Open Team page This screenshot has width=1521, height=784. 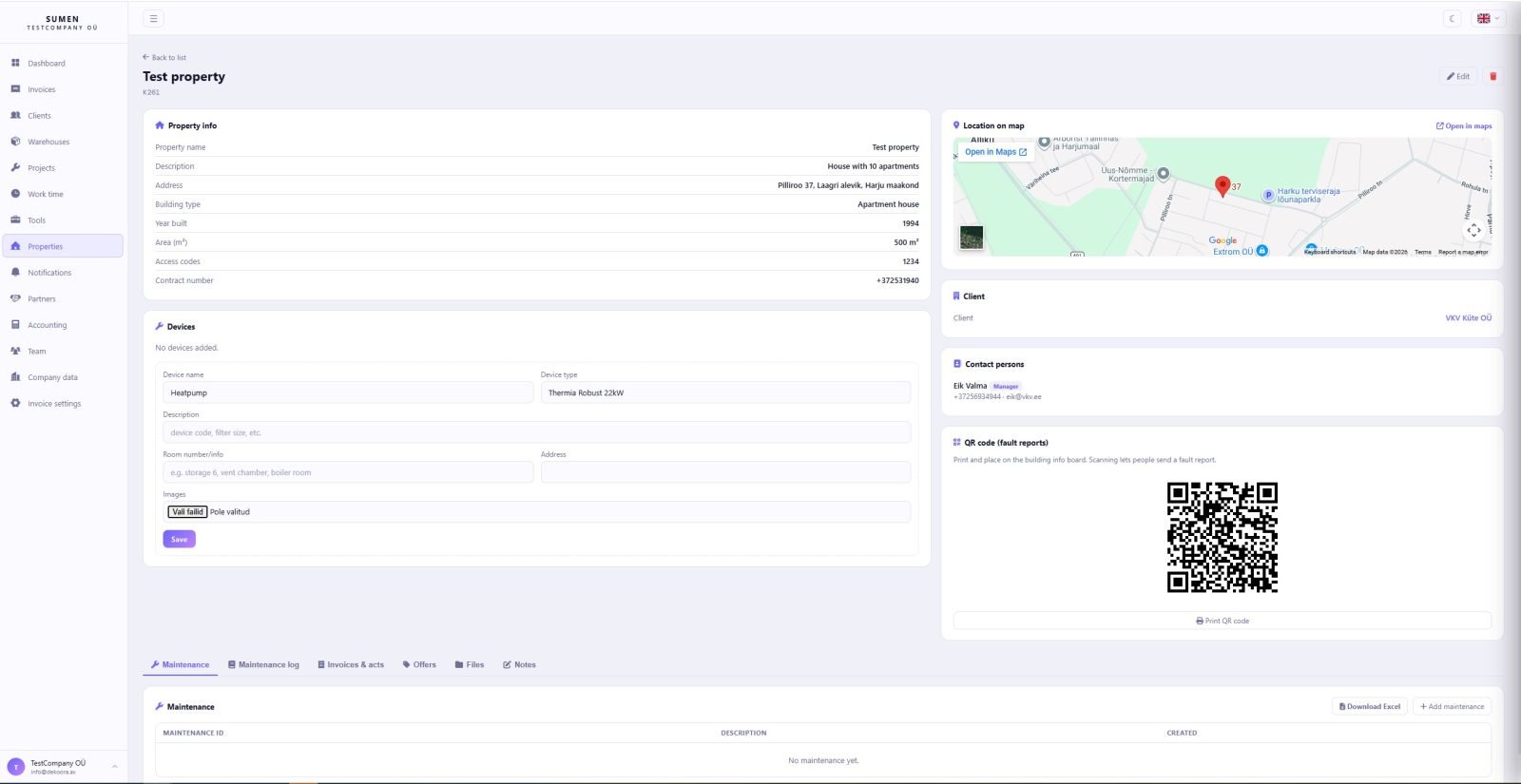click(x=64, y=351)
